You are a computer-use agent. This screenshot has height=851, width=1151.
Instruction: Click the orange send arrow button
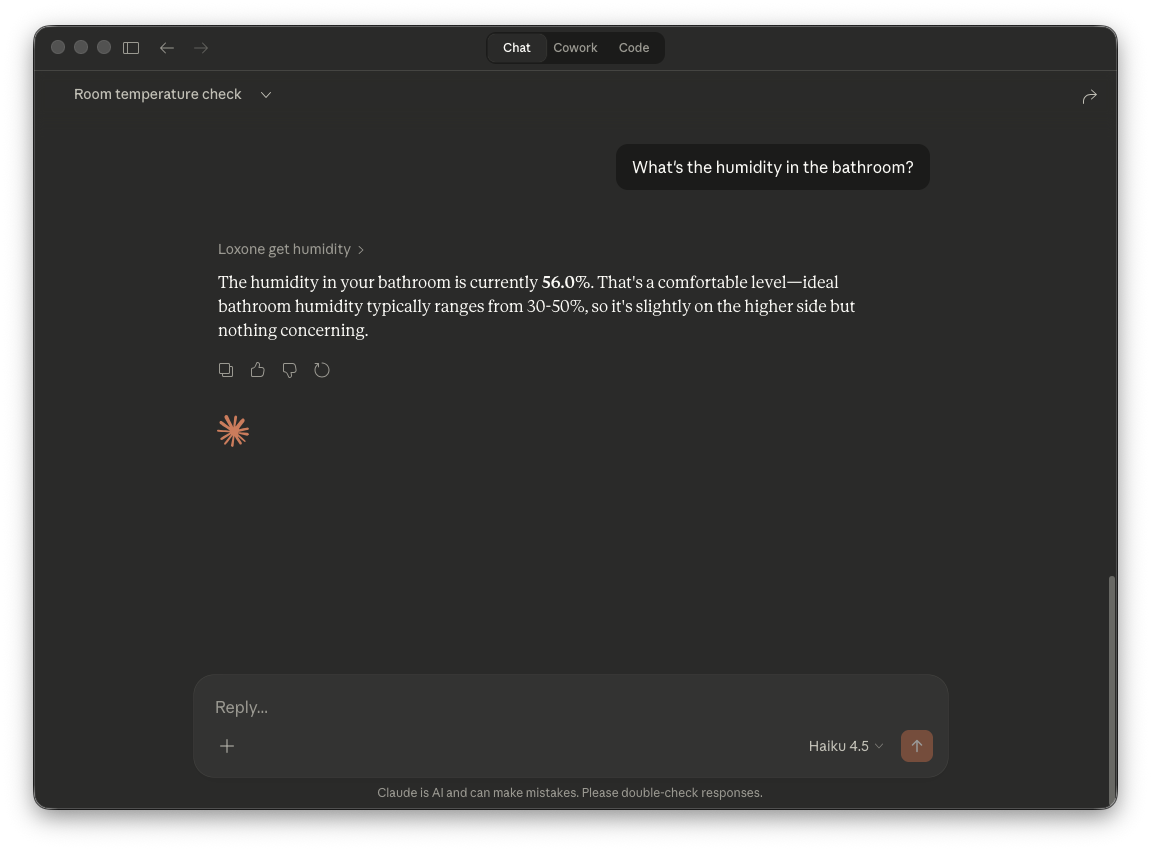tap(916, 746)
